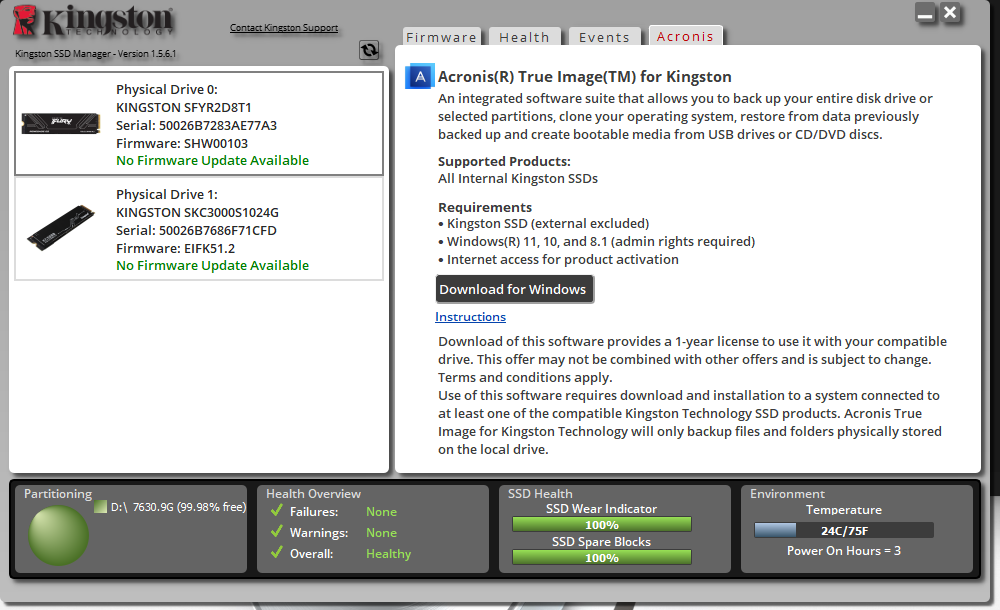Click Drive 1 No Firmware Update Available status
The height and width of the screenshot is (610, 1000).
pos(212,265)
